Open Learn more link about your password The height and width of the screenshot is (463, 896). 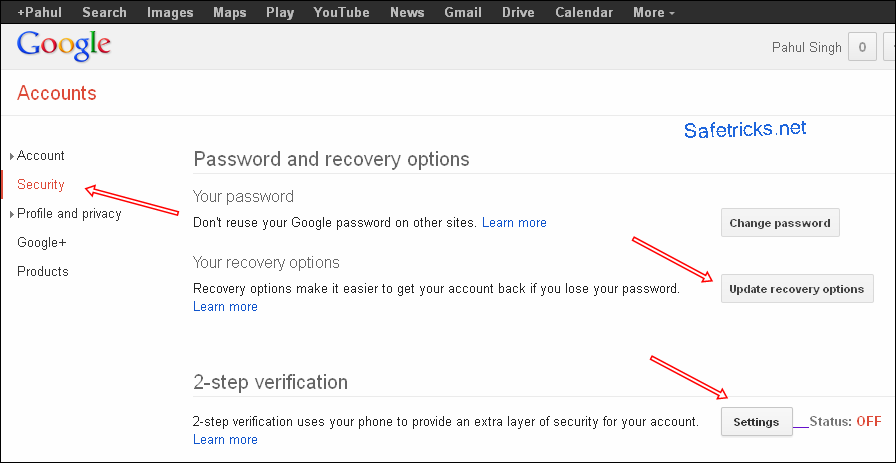pos(514,223)
